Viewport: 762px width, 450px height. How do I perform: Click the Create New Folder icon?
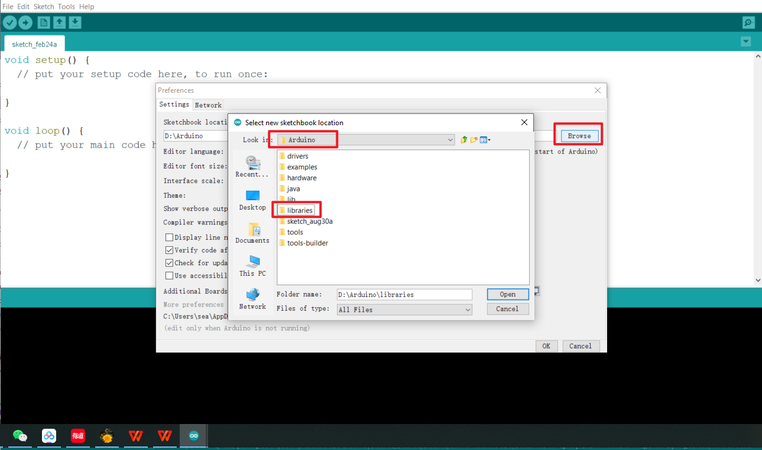[x=474, y=140]
